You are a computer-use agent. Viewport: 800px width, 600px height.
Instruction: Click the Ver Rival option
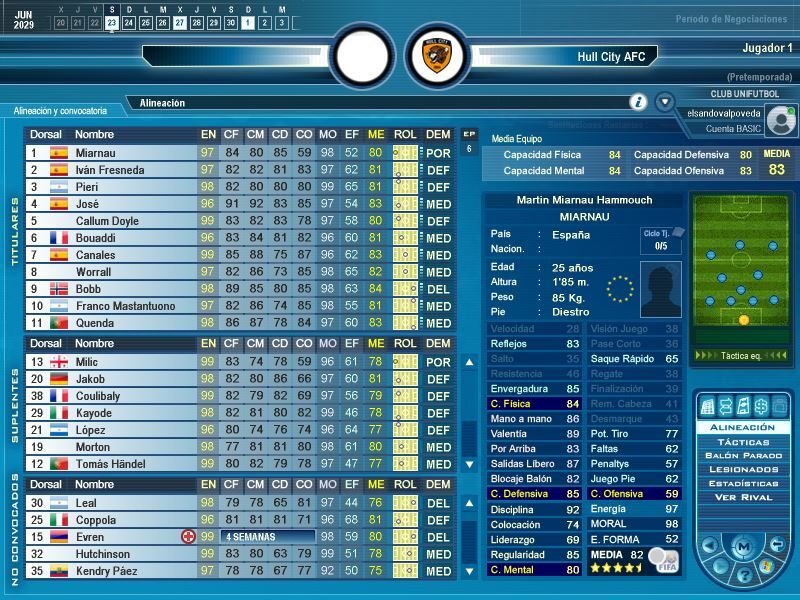point(743,497)
